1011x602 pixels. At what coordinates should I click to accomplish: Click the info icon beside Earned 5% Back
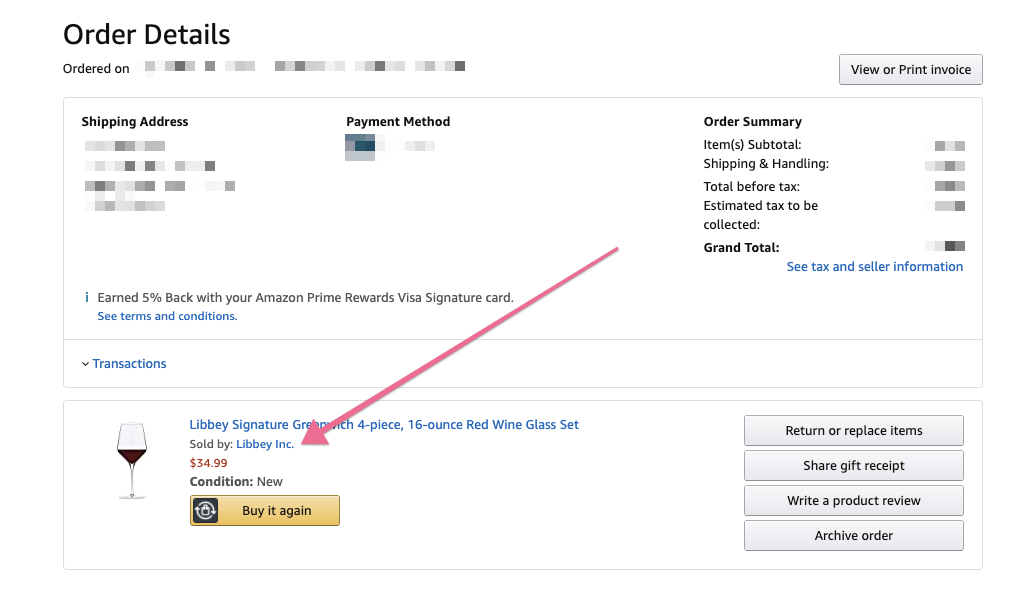(87, 298)
